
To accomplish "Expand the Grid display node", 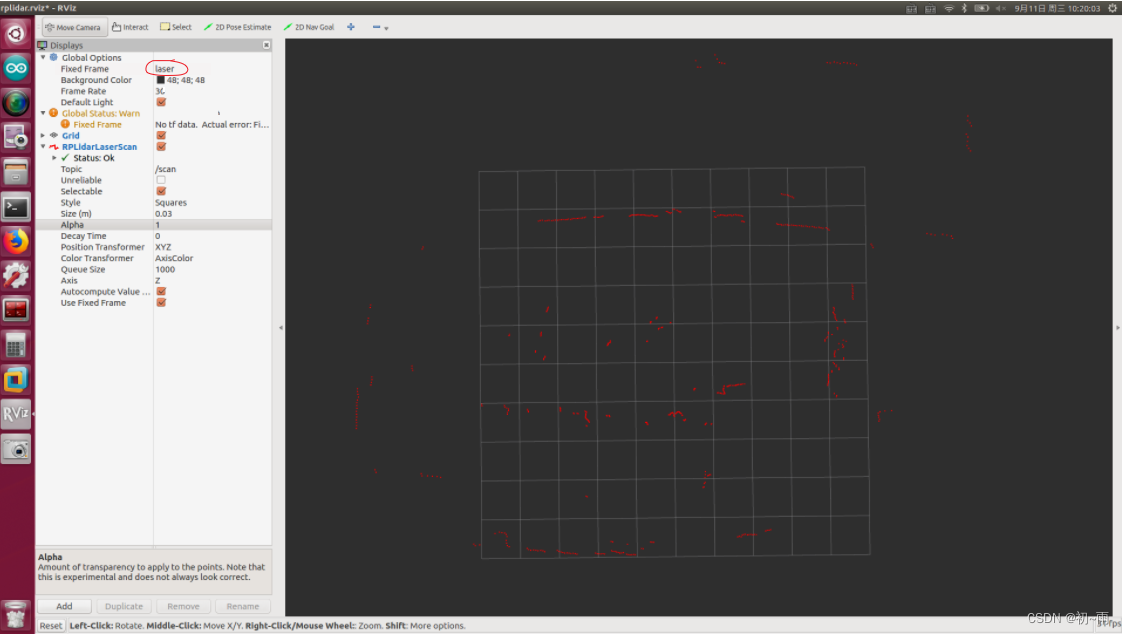I will [43, 136].
